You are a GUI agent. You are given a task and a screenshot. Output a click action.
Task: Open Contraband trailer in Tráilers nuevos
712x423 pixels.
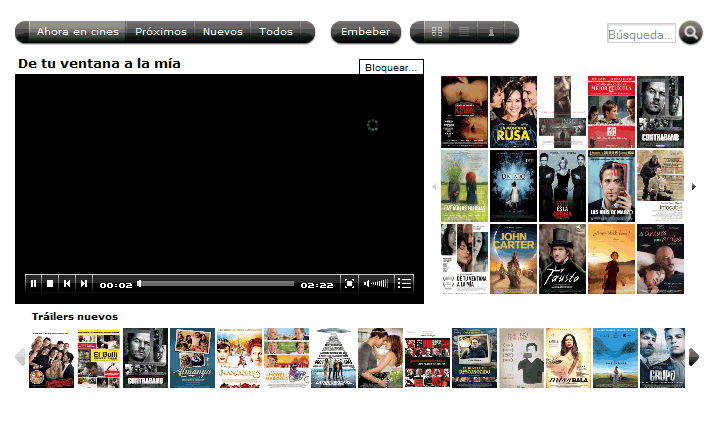(145, 358)
